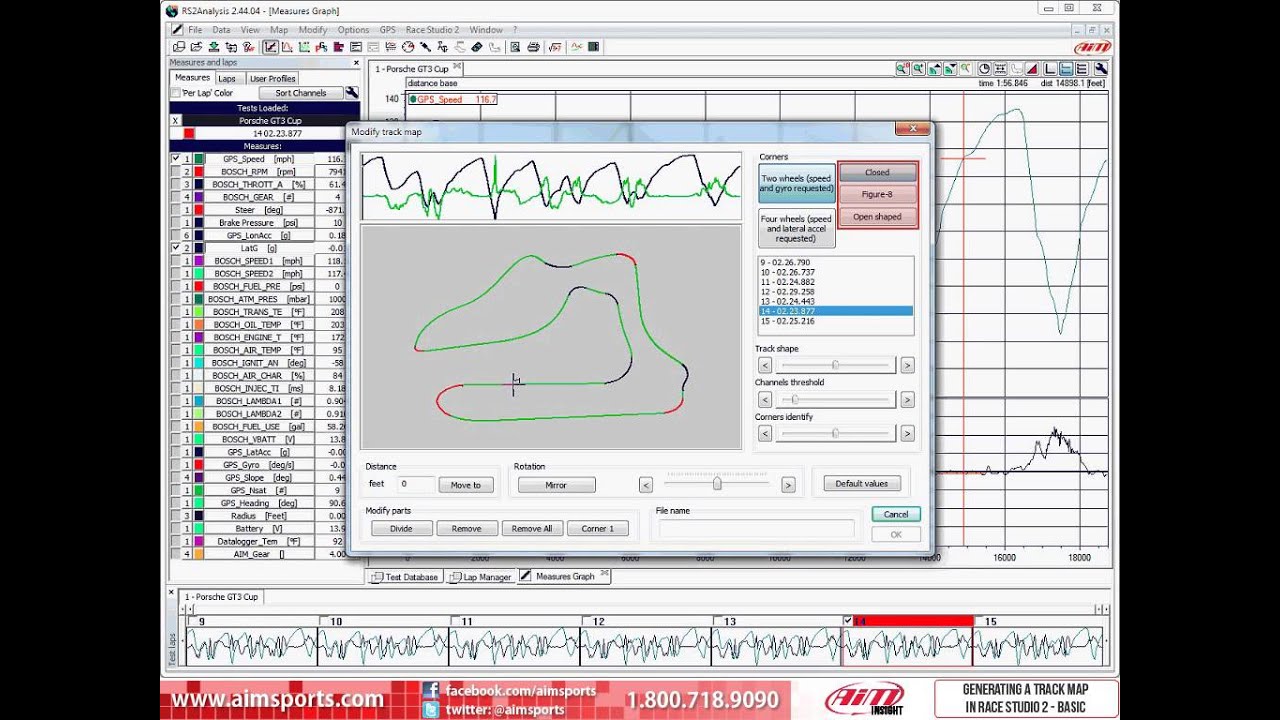
Task: Select the blue highlighted split-axes layout icon
Action: [1066, 69]
